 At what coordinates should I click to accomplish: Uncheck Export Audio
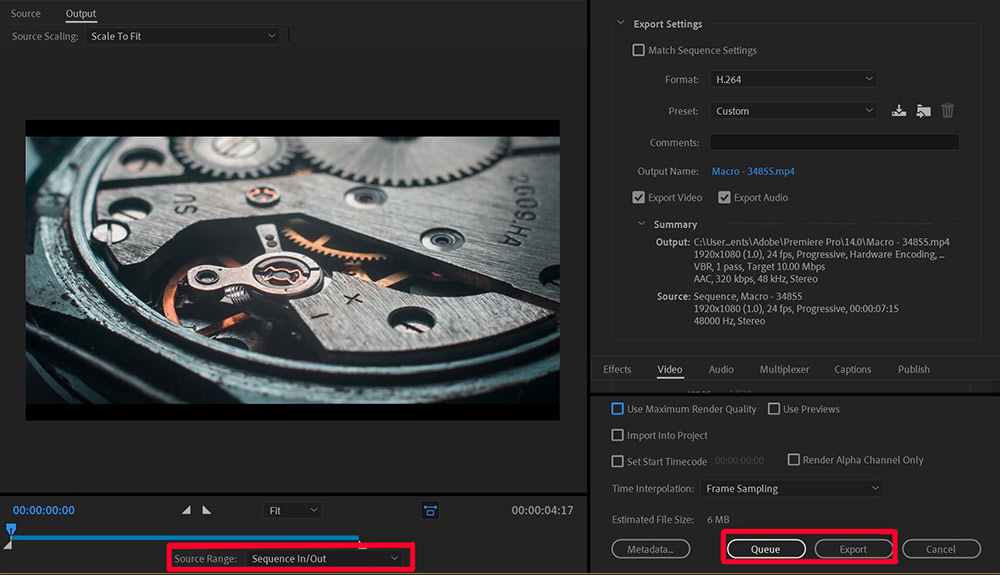click(x=724, y=198)
